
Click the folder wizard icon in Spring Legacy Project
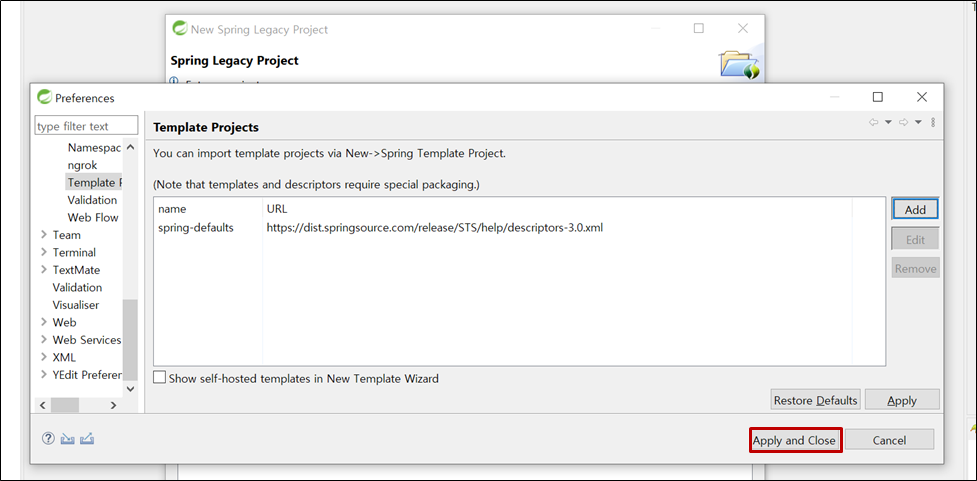pyautogui.click(x=740, y=64)
